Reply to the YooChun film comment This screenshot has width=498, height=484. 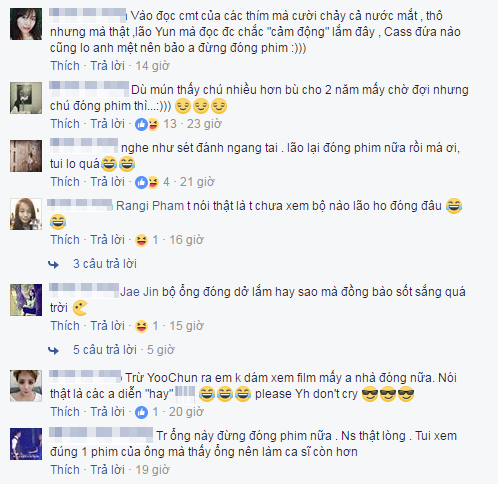[x=108, y=412]
